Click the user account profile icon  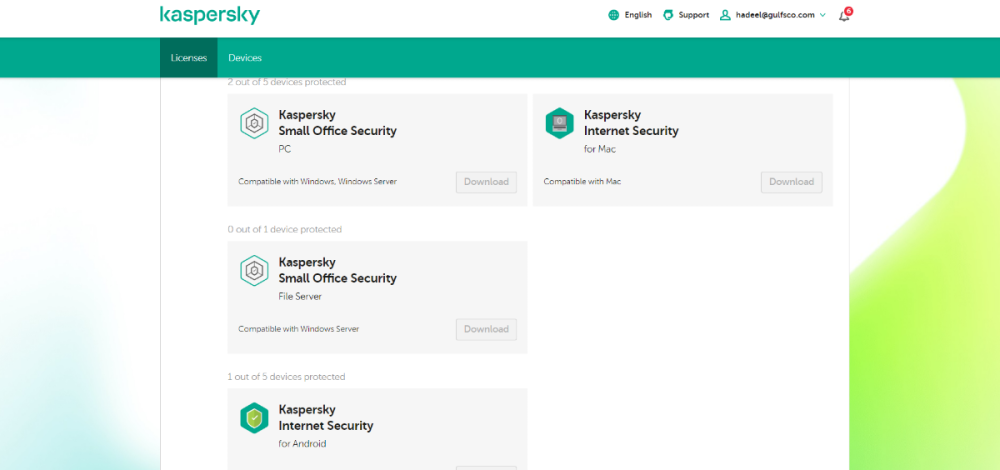click(724, 15)
